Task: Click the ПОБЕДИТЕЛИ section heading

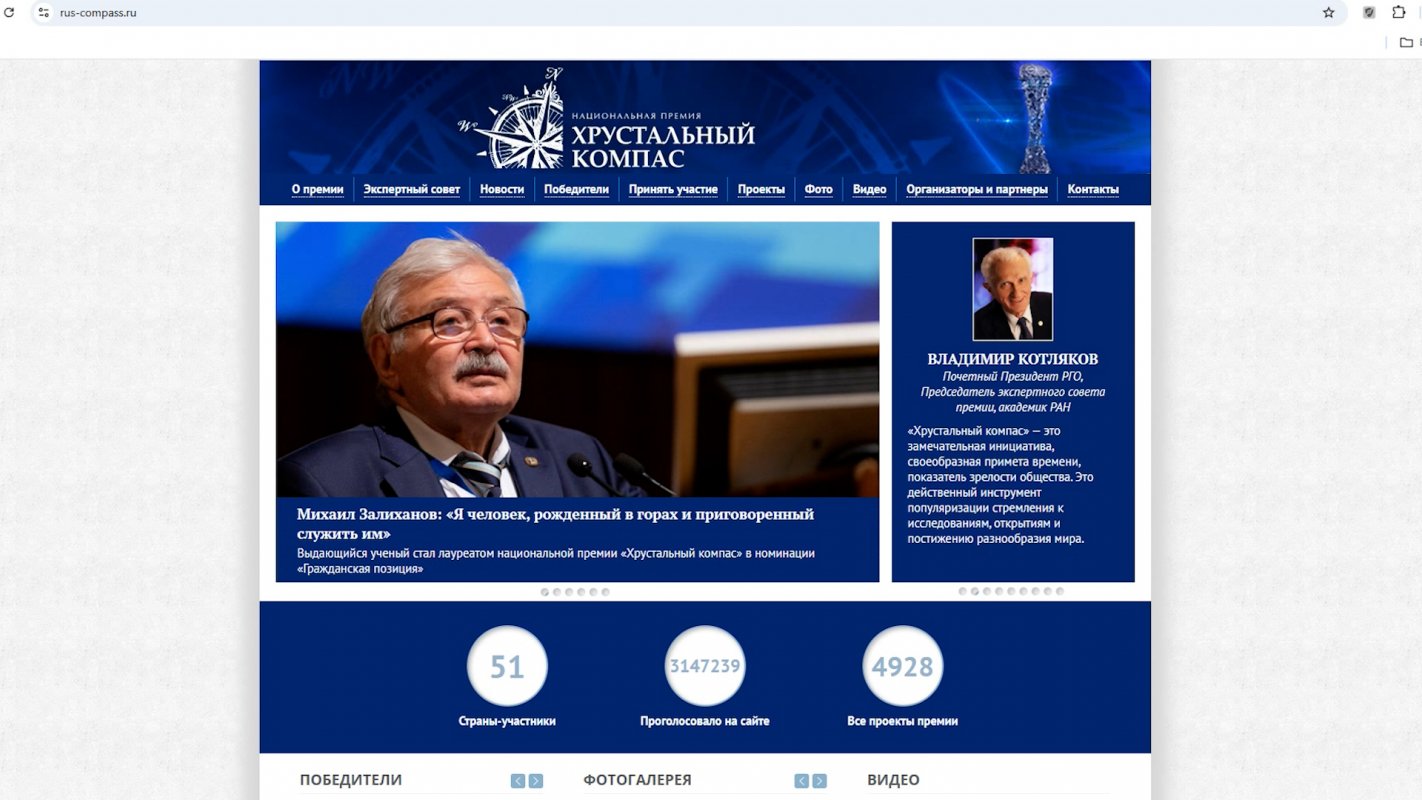Action: click(x=351, y=780)
